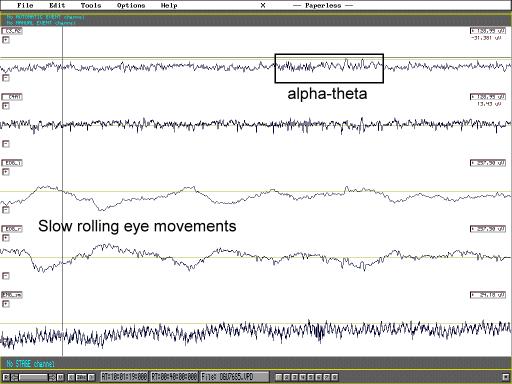Click the record position slider in the bottom toolbar

(x=33, y=377)
